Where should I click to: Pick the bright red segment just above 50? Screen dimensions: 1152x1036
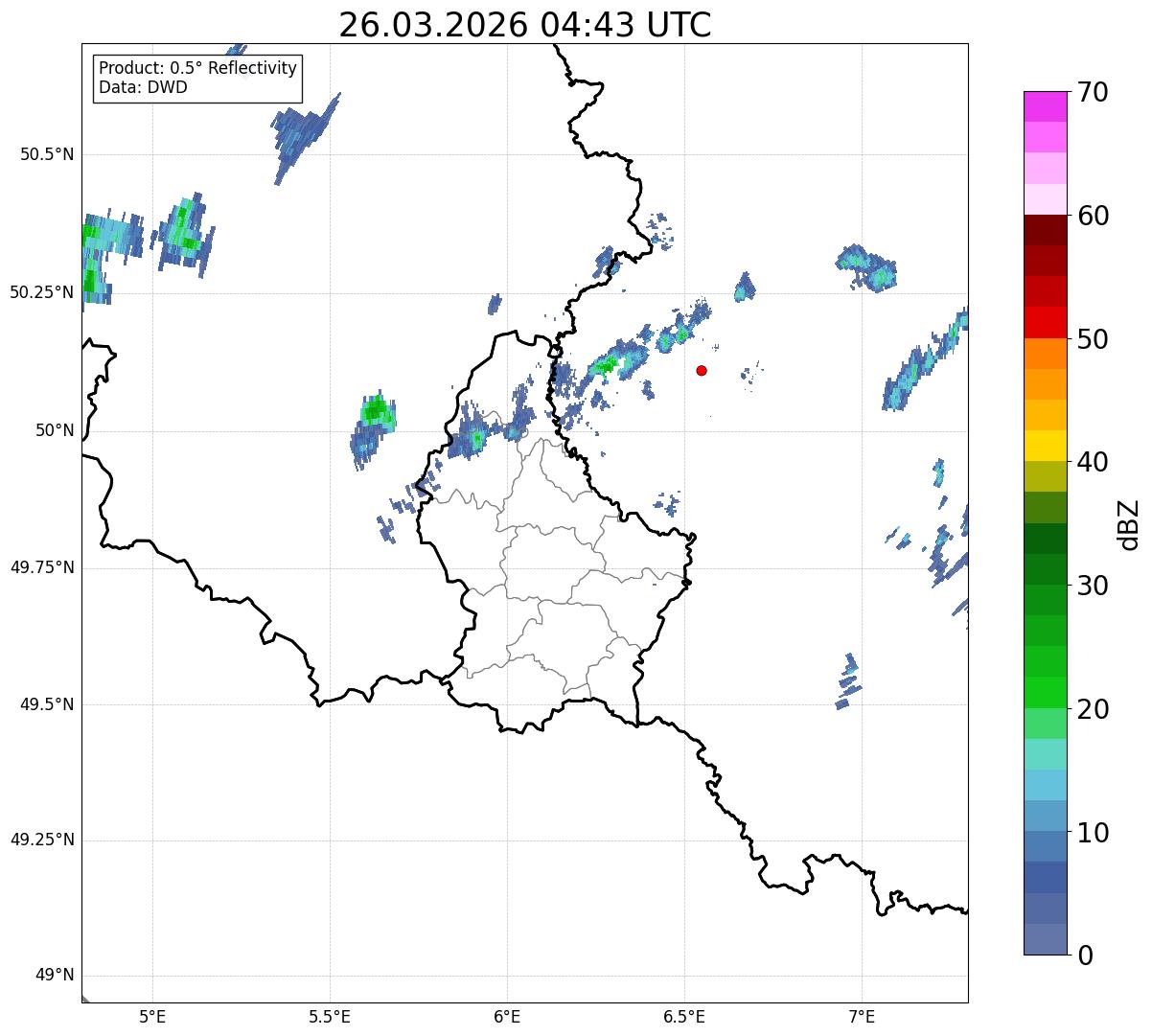coord(1045,323)
